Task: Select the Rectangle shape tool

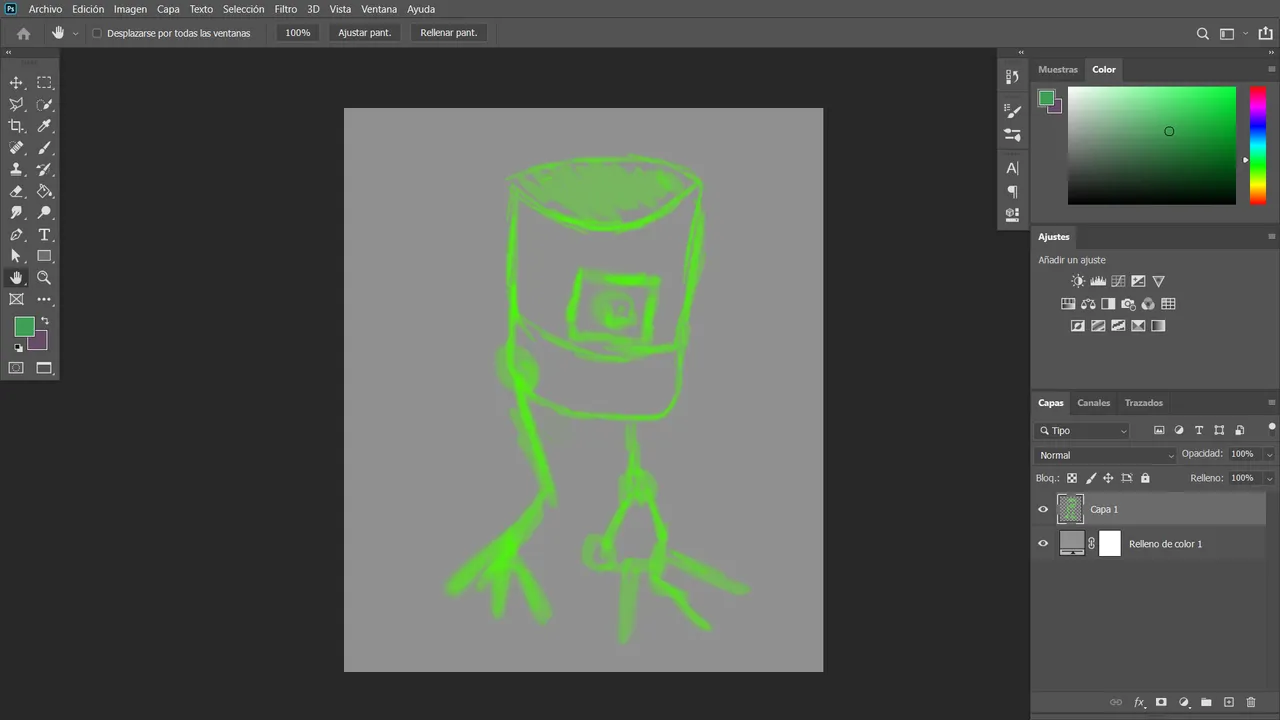Action: point(44,256)
